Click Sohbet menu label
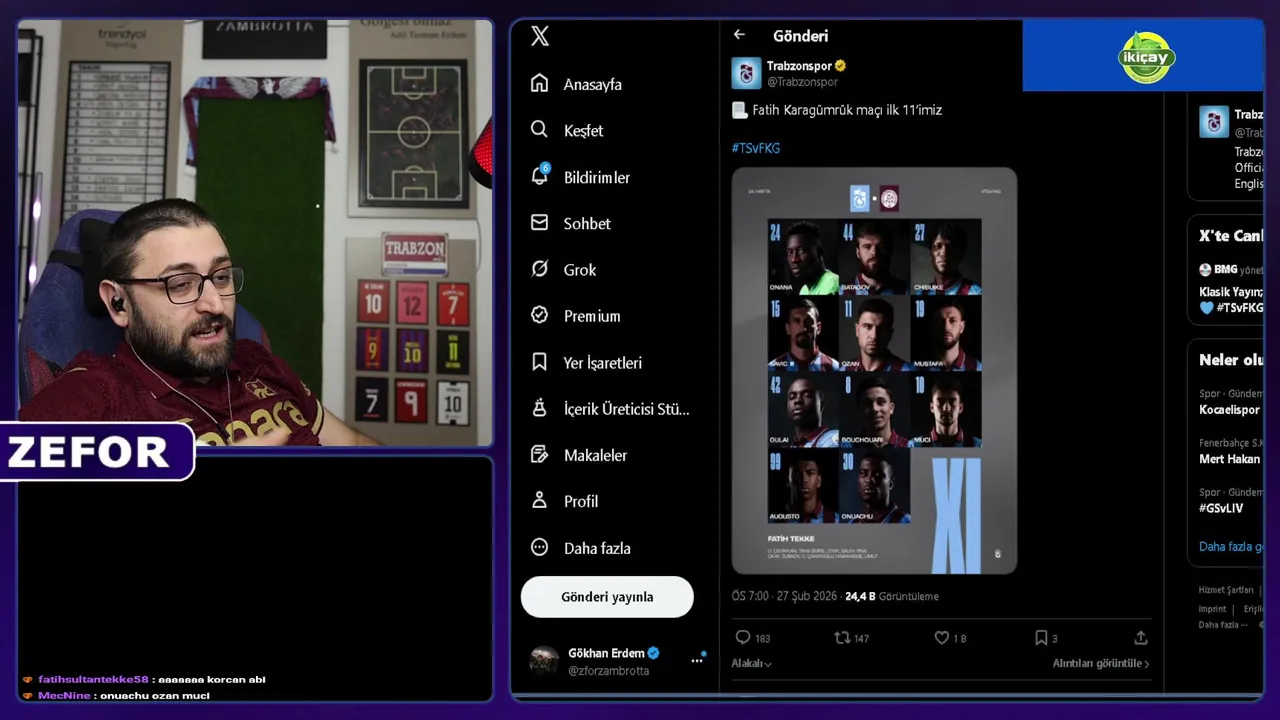1280x720 pixels. (x=587, y=224)
